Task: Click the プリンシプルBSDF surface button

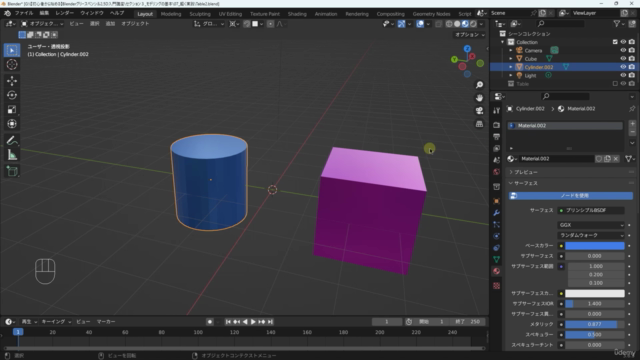Action: pyautogui.click(x=591, y=210)
